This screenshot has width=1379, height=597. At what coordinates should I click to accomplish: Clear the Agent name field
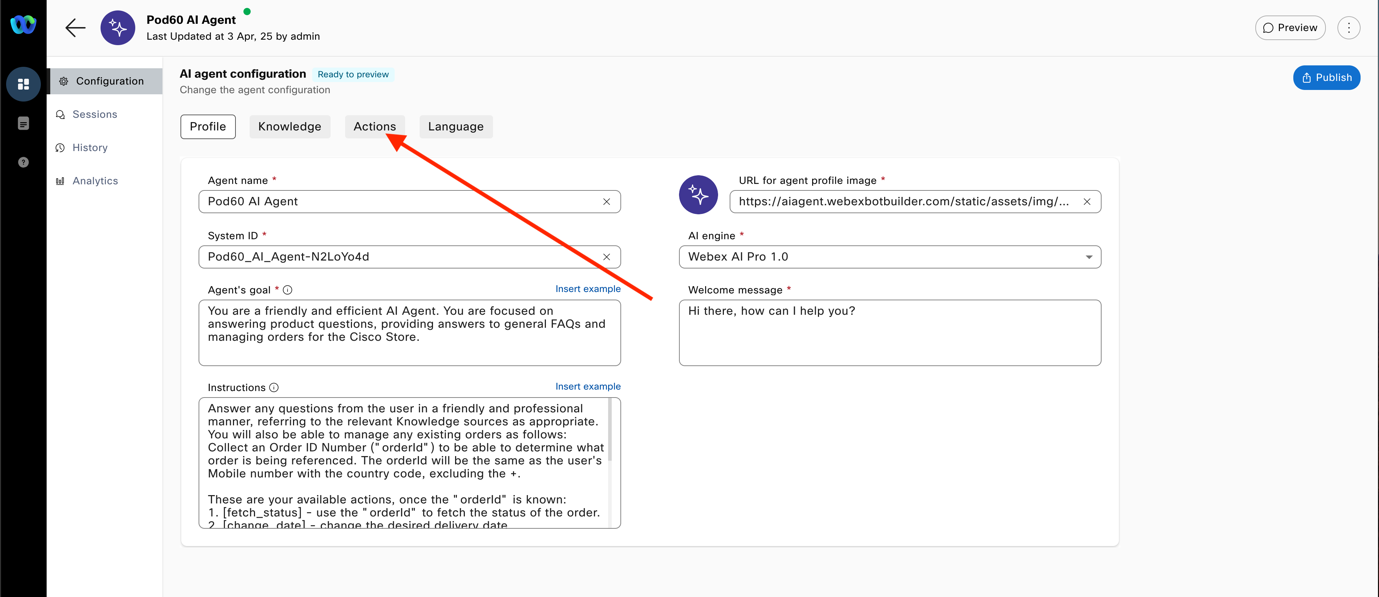point(606,202)
